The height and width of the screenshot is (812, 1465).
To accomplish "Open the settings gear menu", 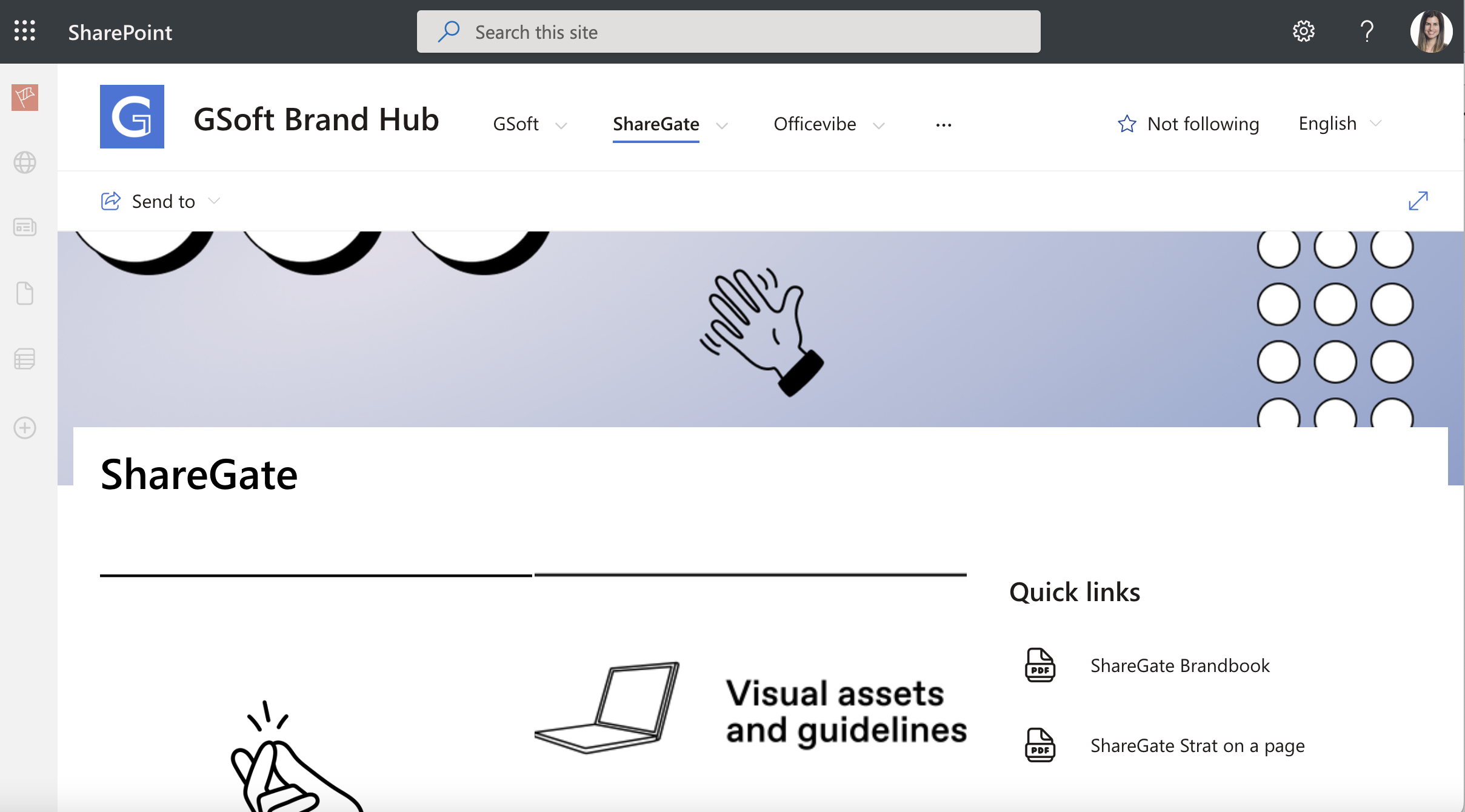I will [x=1303, y=31].
